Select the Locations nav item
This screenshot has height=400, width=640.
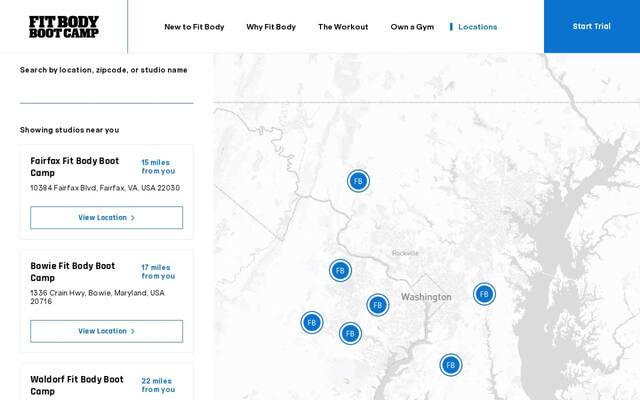(x=478, y=27)
